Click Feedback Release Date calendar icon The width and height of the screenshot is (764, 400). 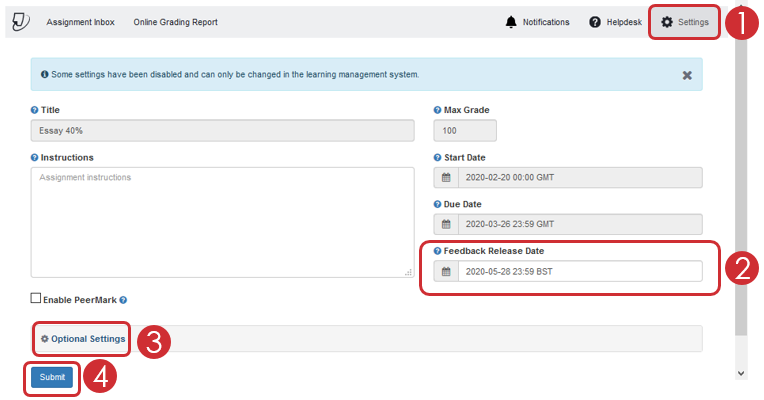coord(446,271)
